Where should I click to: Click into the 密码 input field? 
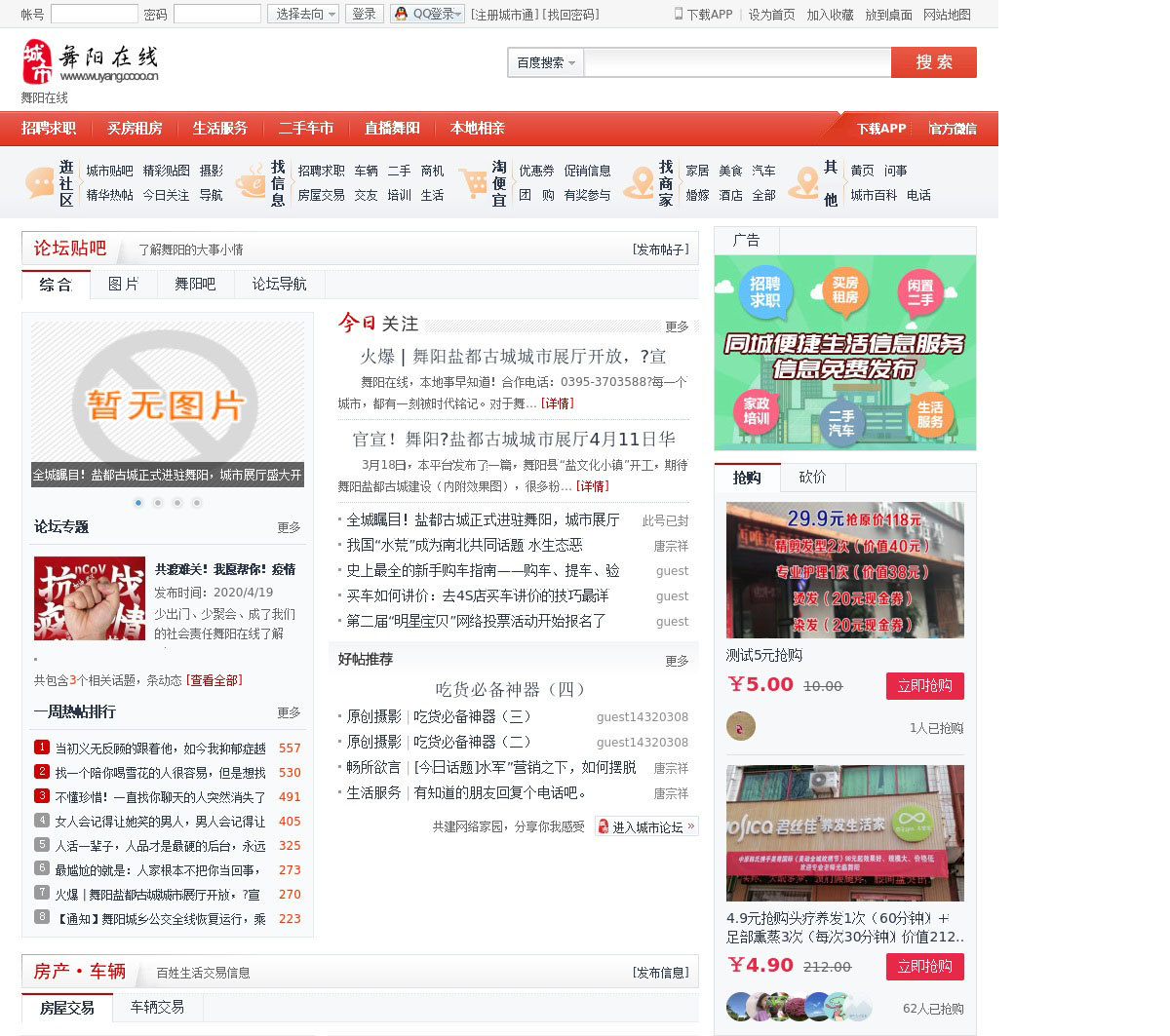pyautogui.click(x=217, y=14)
